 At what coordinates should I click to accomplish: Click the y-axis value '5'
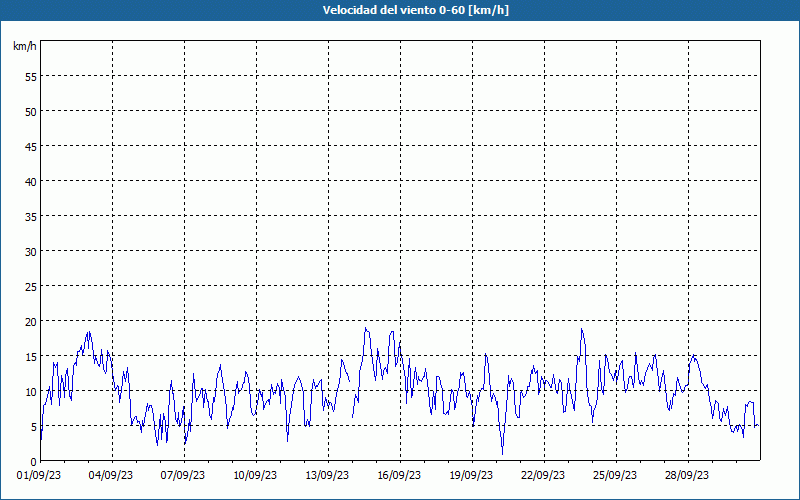34,427
